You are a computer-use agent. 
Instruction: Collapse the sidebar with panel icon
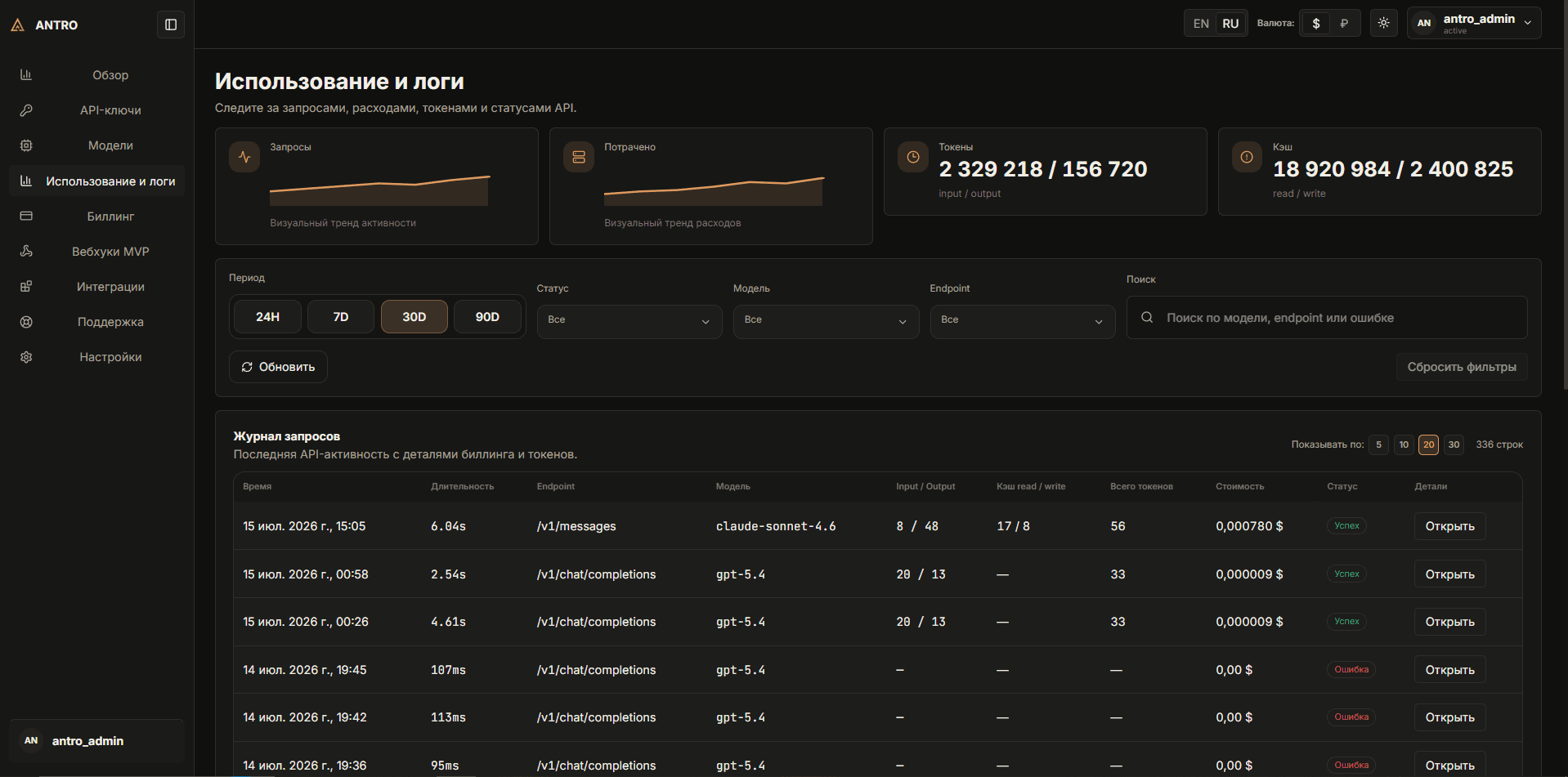tap(171, 25)
